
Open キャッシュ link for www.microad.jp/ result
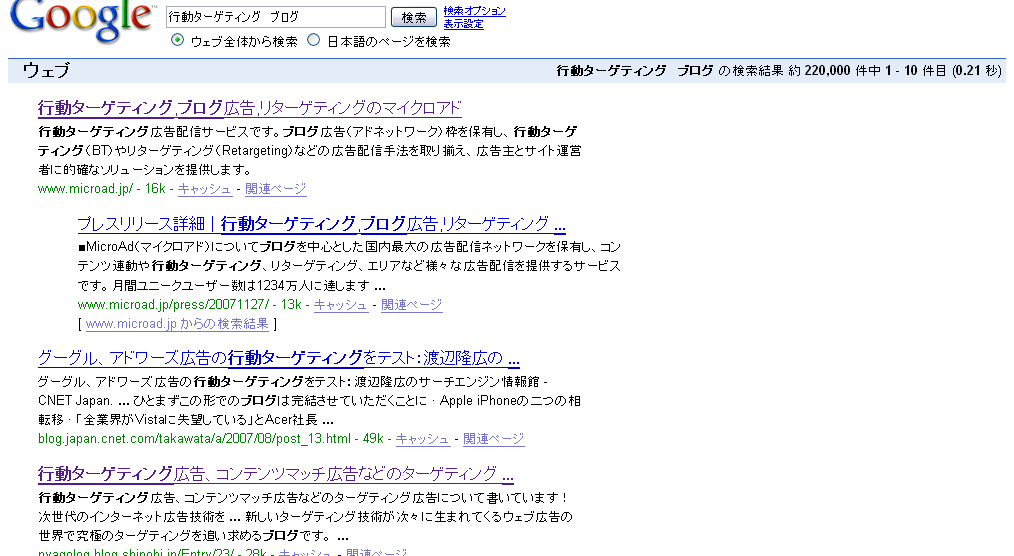point(204,189)
